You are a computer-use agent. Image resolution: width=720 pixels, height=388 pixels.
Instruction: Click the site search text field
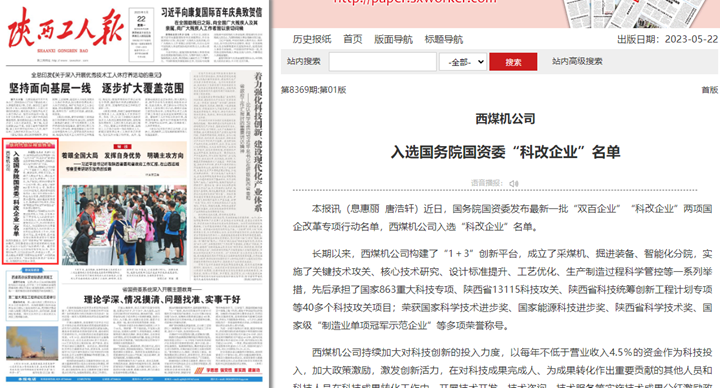point(382,62)
